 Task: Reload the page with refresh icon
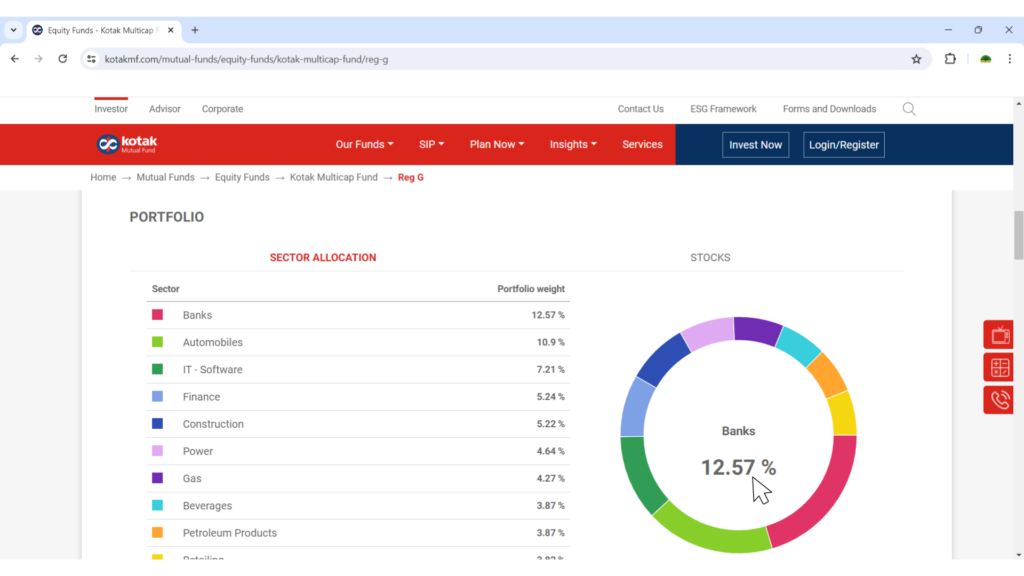(63, 59)
